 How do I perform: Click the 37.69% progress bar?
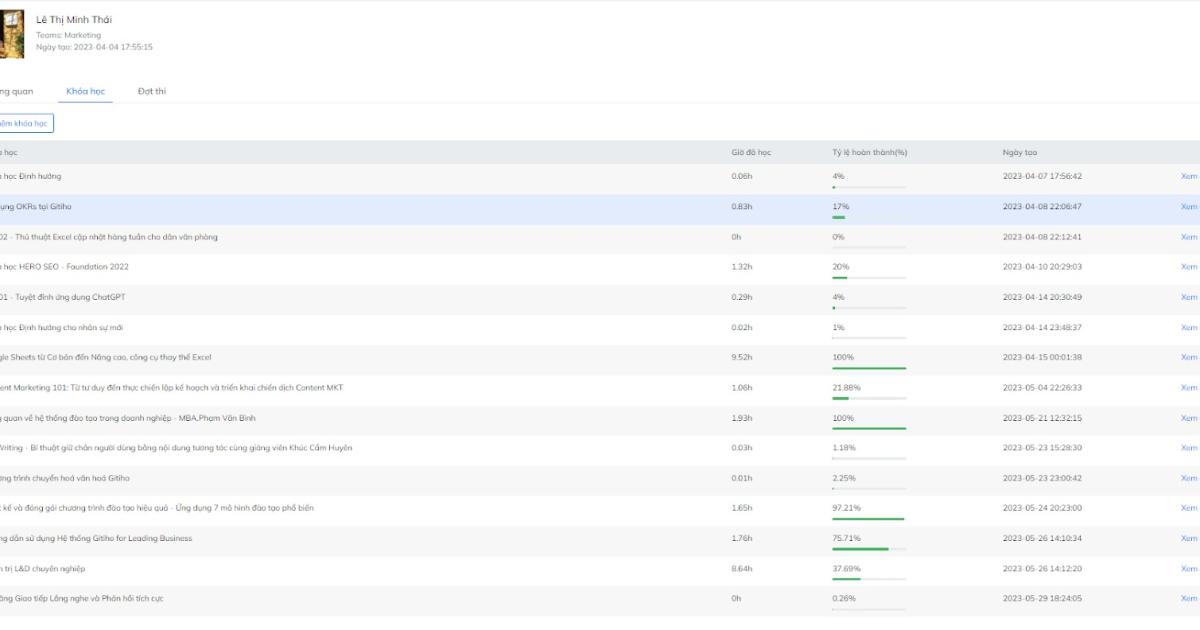pyautogui.click(x=869, y=579)
